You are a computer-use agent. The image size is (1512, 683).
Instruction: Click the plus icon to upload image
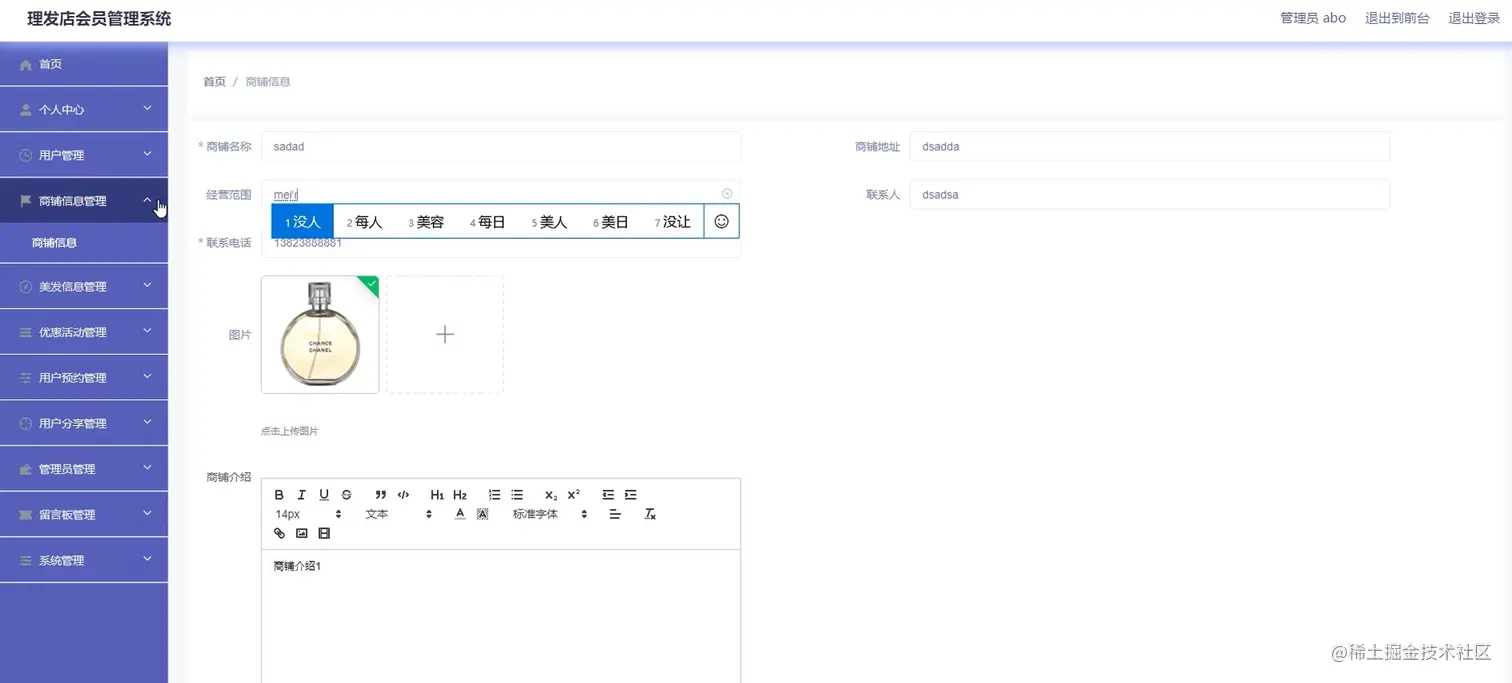pos(445,335)
